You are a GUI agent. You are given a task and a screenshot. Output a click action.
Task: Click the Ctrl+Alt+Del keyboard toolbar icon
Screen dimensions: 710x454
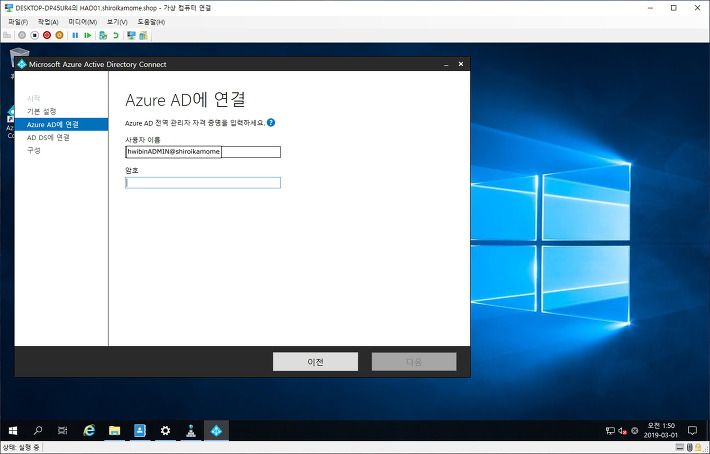tap(7, 35)
